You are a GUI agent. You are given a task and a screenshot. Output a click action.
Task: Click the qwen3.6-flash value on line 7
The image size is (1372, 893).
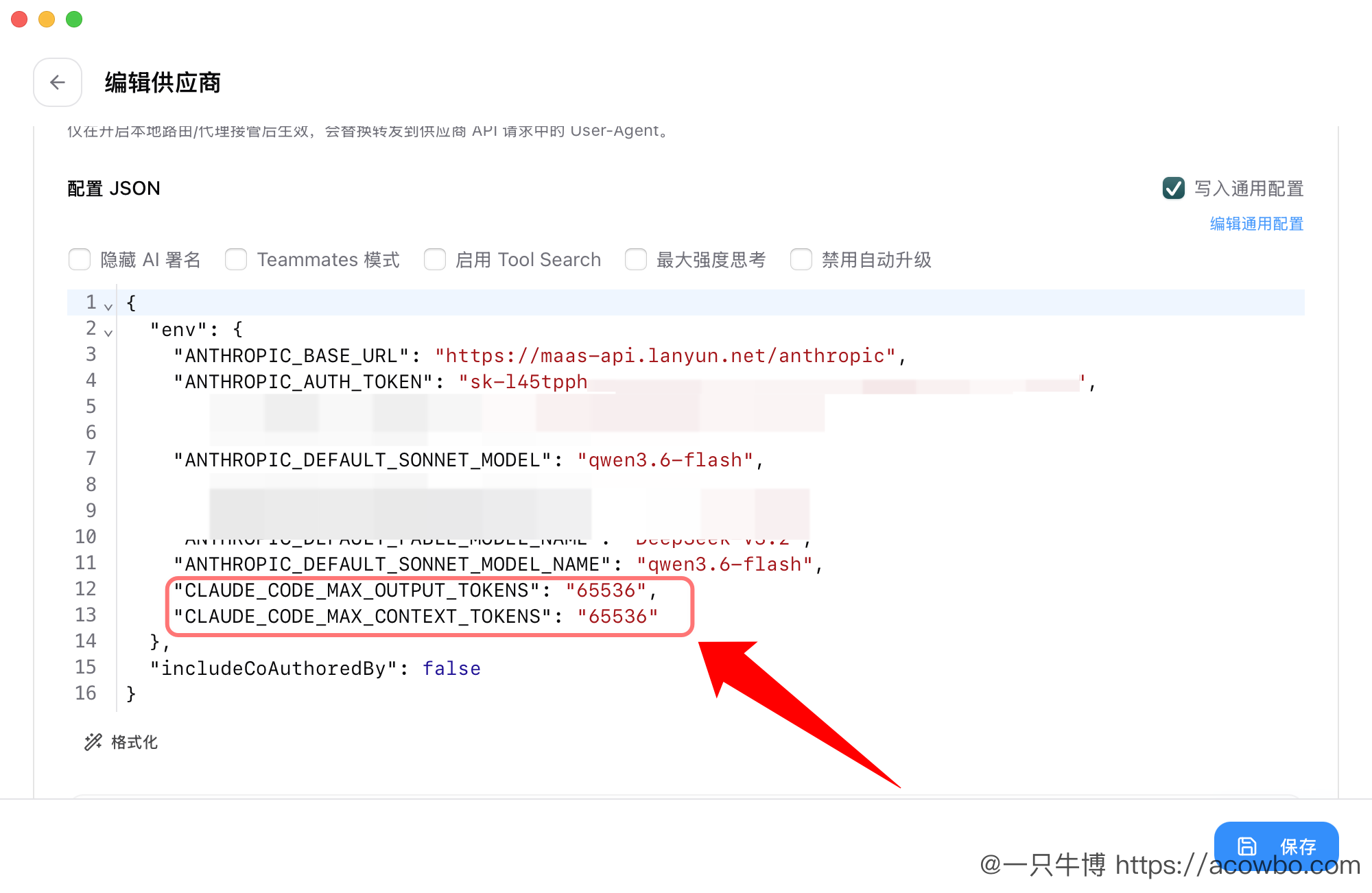(665, 460)
